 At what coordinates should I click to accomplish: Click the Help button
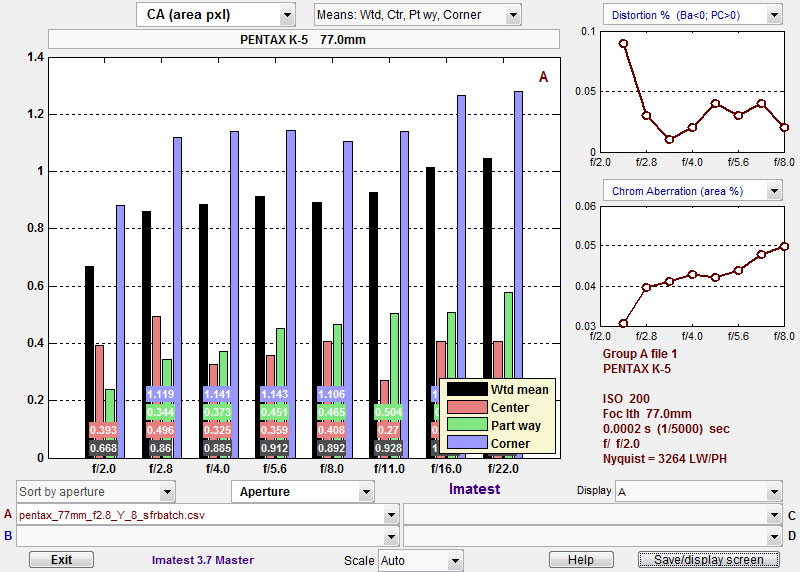pos(581,560)
